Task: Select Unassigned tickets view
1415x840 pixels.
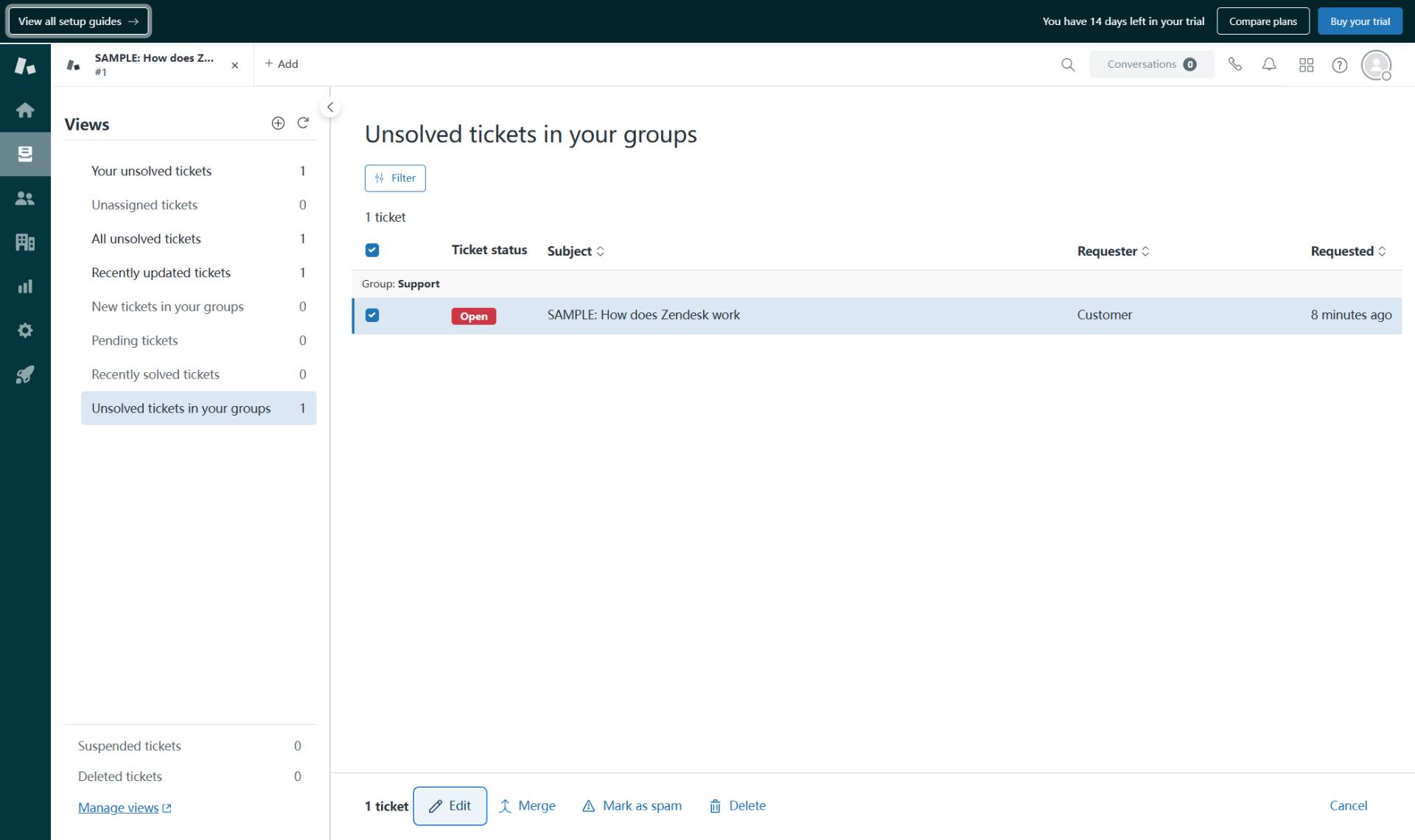Action: coord(198,205)
